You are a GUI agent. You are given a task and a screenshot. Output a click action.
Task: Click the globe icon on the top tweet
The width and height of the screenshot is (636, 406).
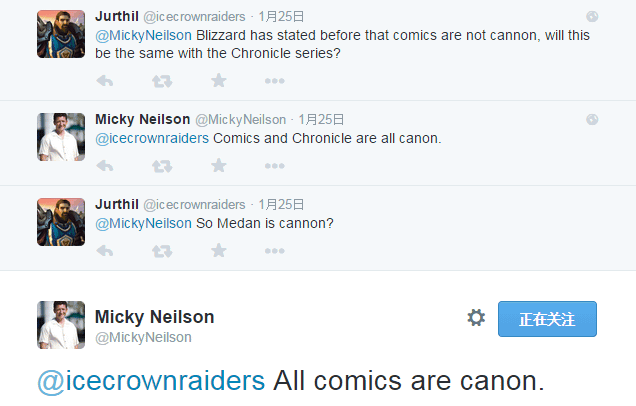point(592,17)
